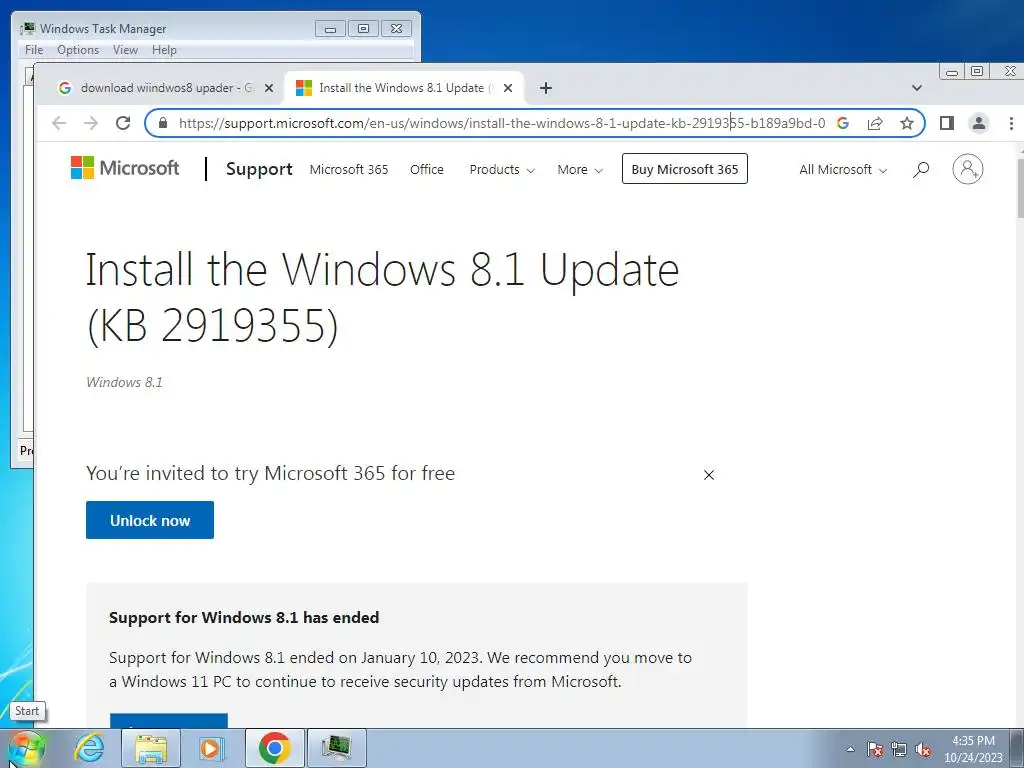Open Windows Media Player on the taskbar
Image resolution: width=1024 pixels, height=768 pixels.
click(210, 748)
